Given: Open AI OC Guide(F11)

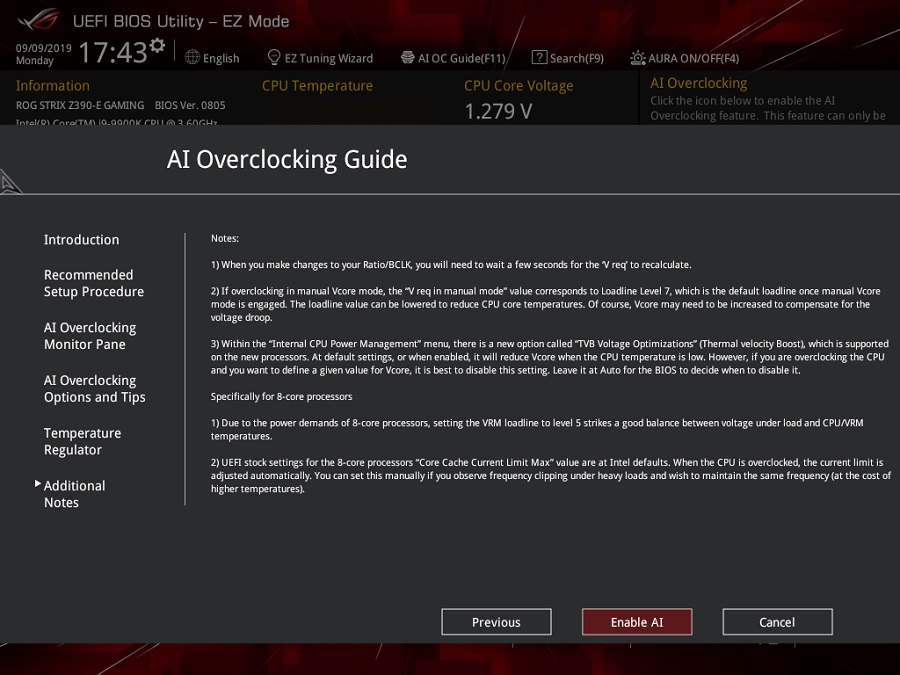Looking at the screenshot, I should pos(462,58).
